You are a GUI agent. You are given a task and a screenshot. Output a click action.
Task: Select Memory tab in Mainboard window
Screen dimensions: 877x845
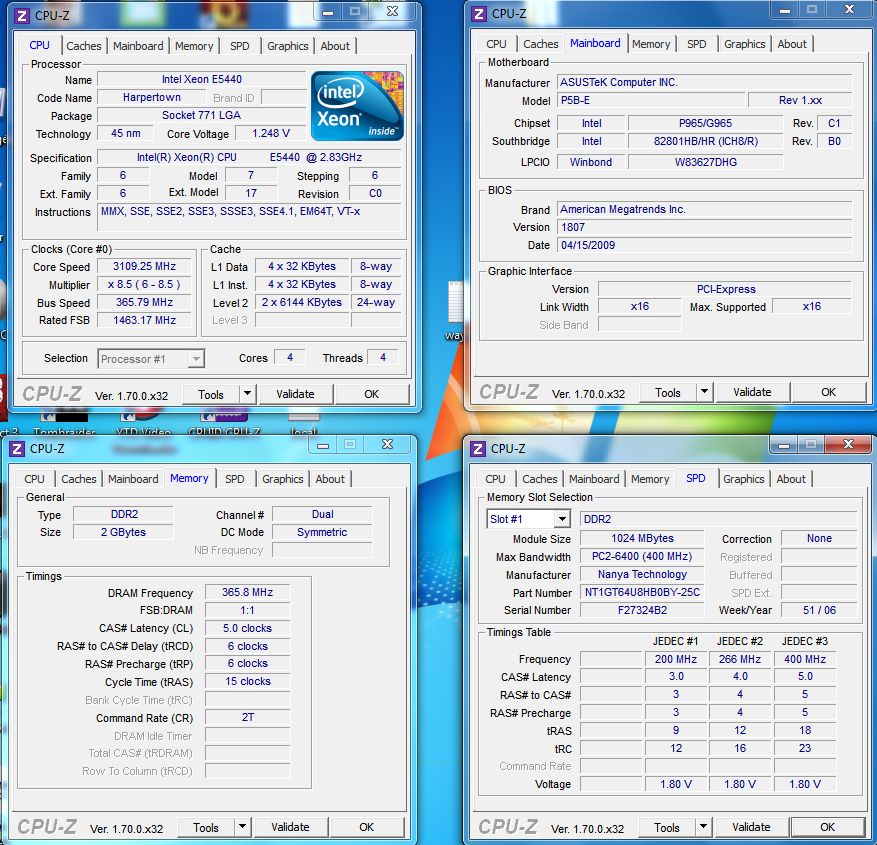click(651, 44)
